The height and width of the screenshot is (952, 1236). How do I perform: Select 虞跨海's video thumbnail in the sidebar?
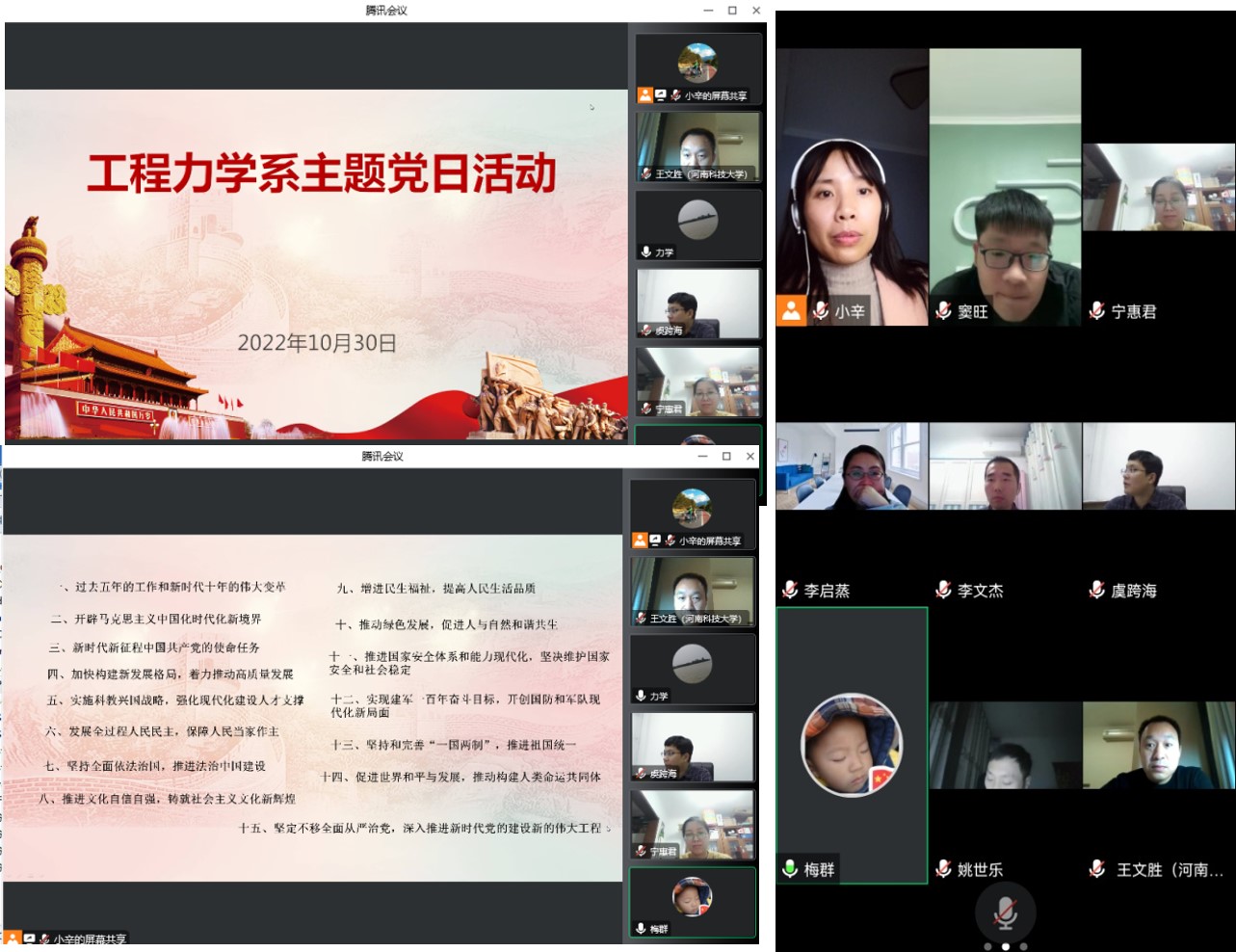click(692, 746)
